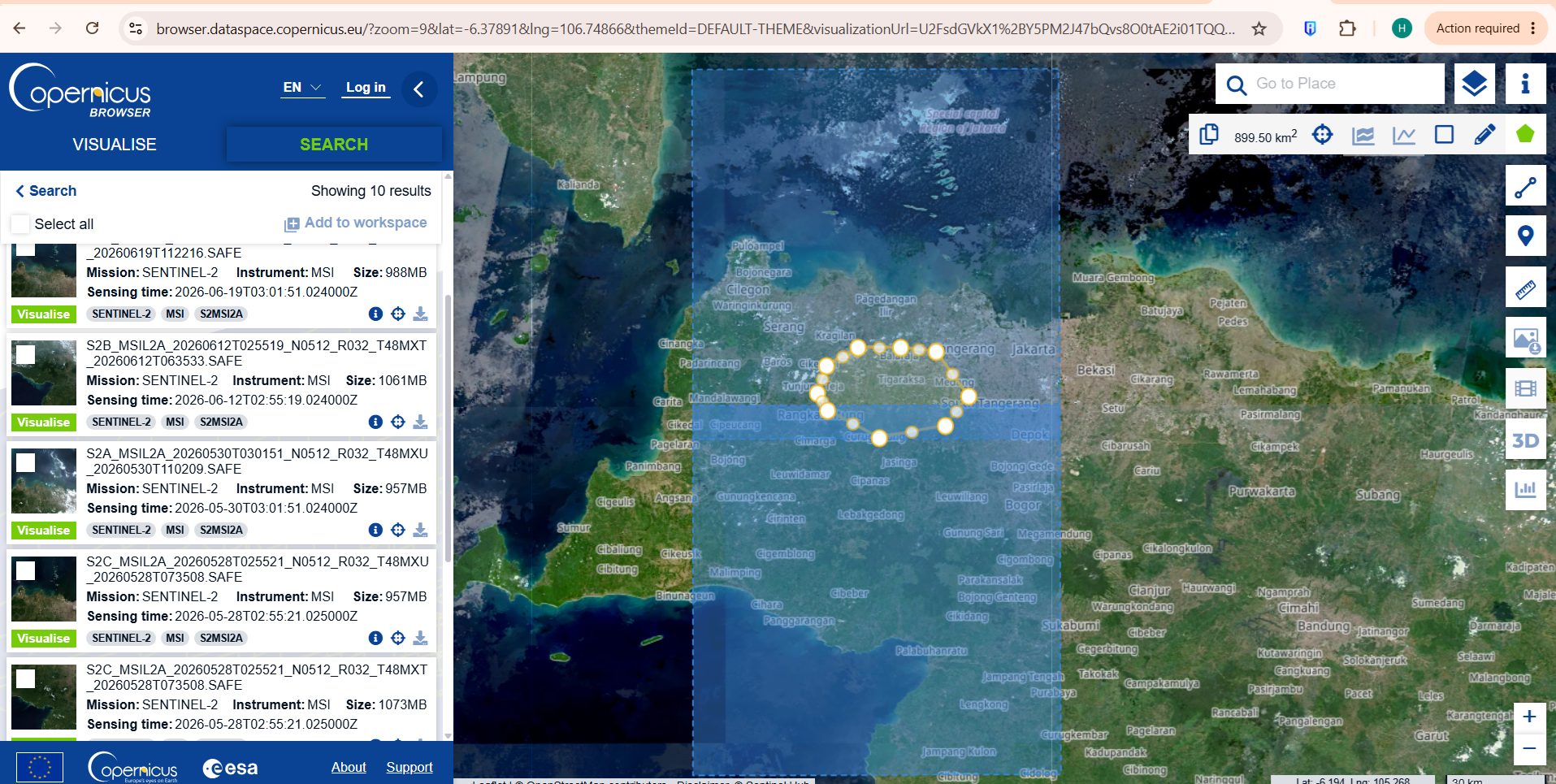The width and height of the screenshot is (1556, 784).
Task: Open the map layers panel
Action: tap(1474, 84)
